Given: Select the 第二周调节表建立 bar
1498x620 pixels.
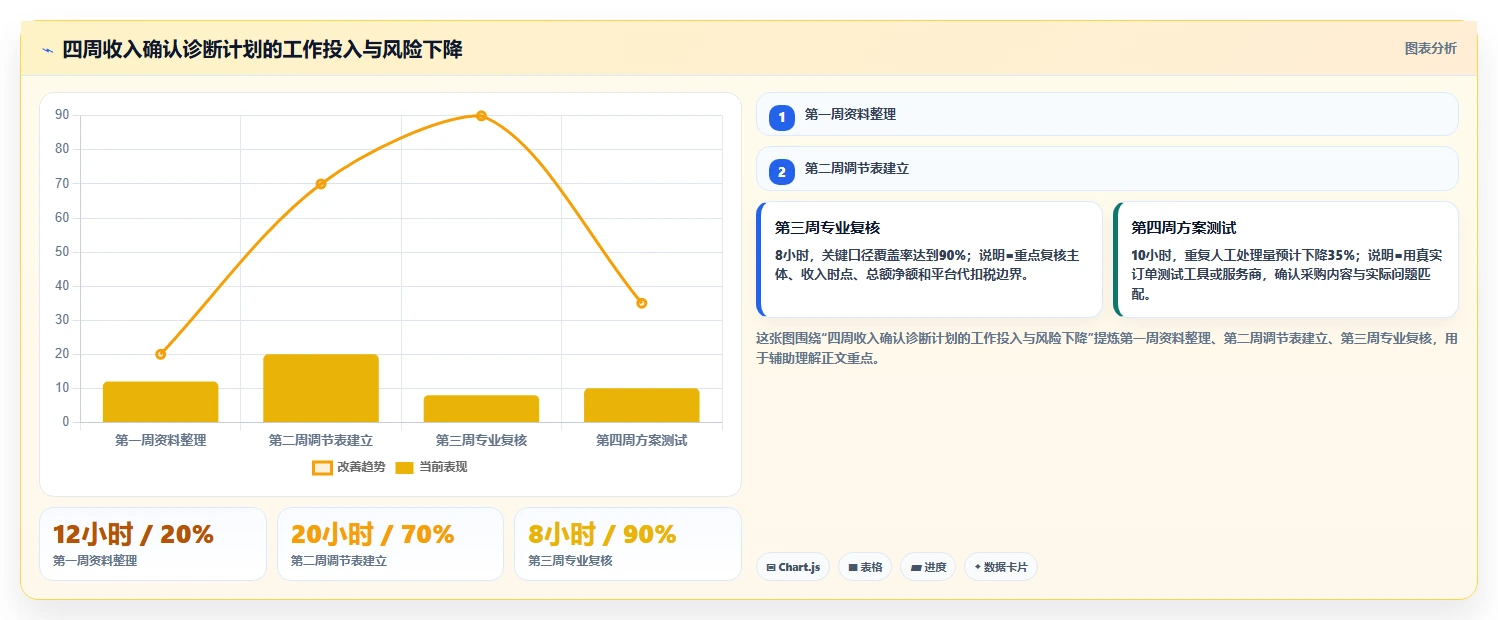Looking at the screenshot, I should [x=321, y=388].
